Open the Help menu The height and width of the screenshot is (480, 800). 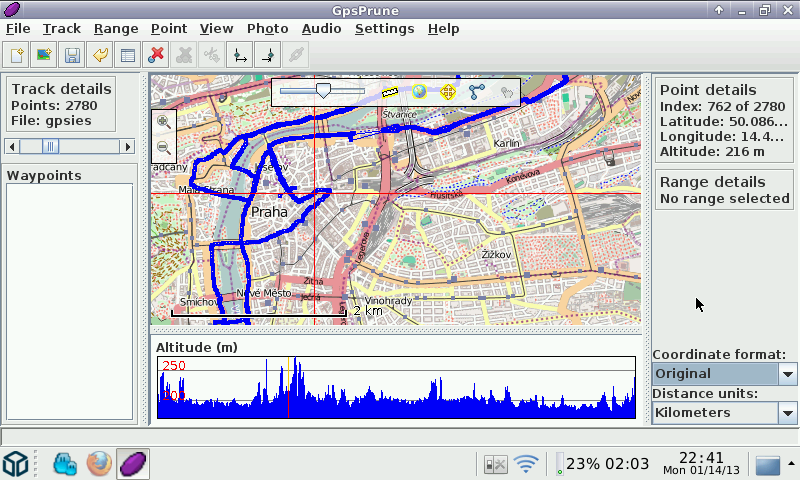click(443, 29)
